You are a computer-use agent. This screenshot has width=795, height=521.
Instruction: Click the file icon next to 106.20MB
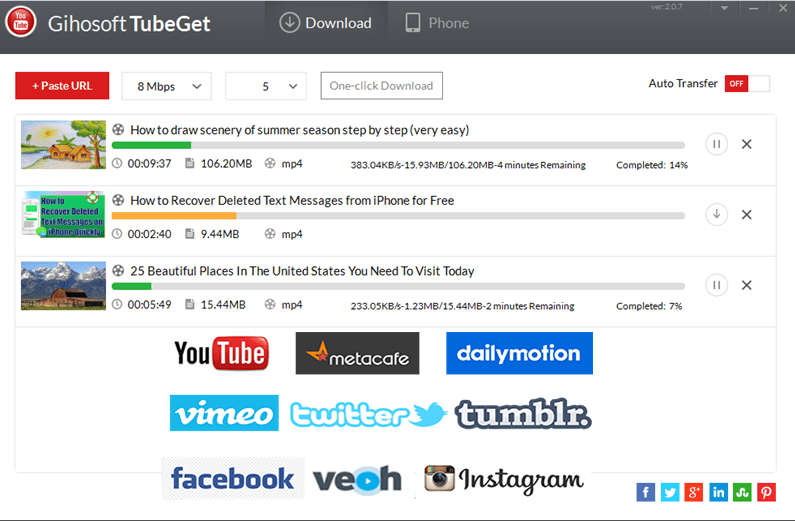(190, 163)
